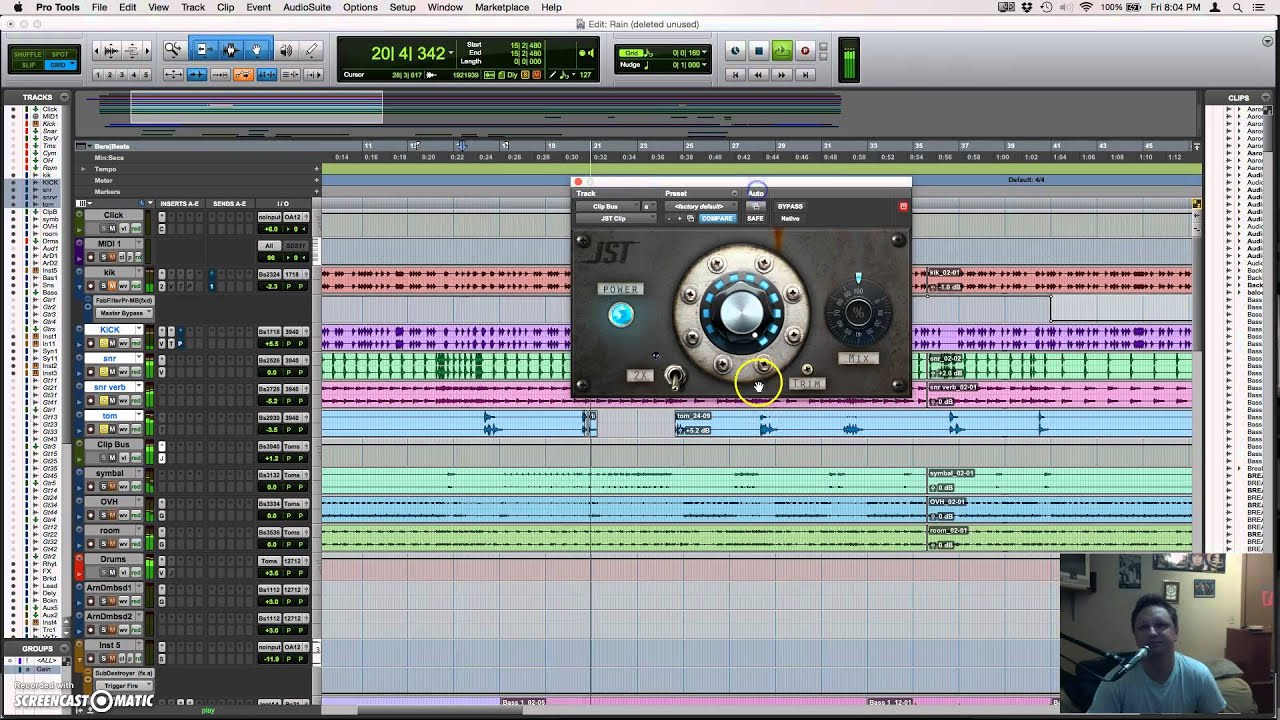Screen dimensions: 1280x720
Task: Record-enable the tom track
Action: coord(90,429)
